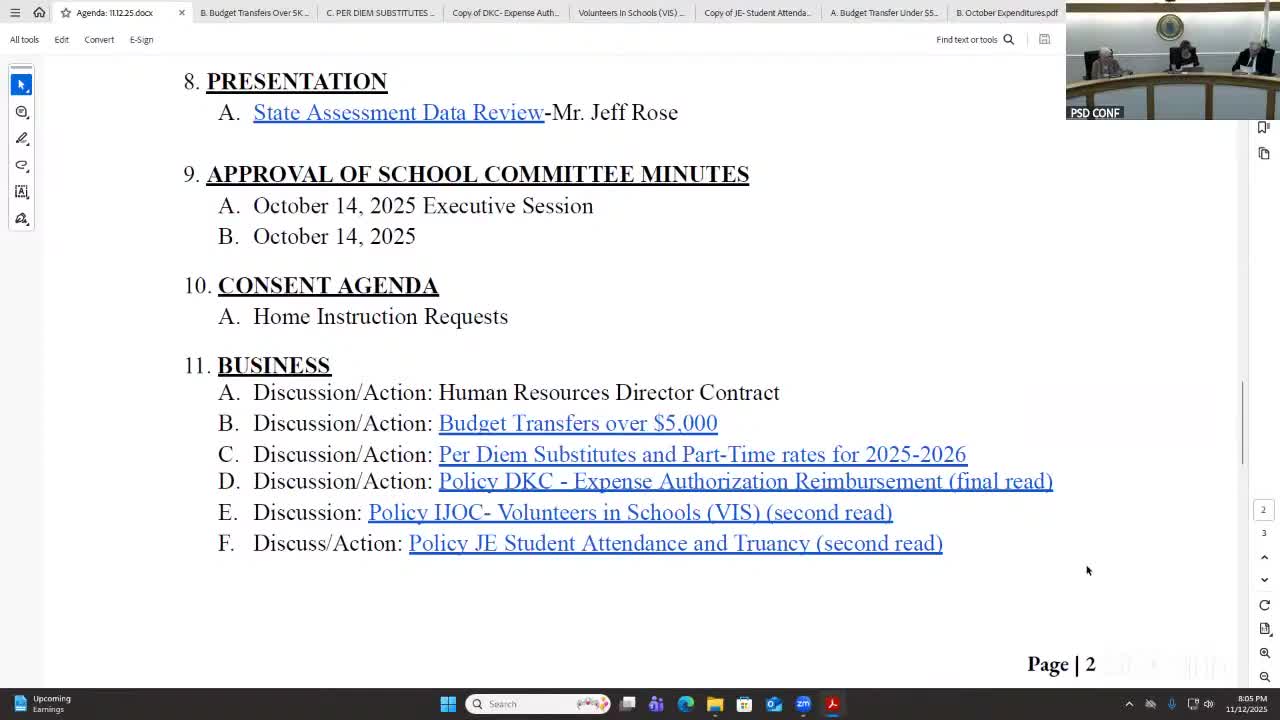Image resolution: width=1280 pixels, height=720 pixels.
Task: Open the Bookmarks panel
Action: point(1263,127)
